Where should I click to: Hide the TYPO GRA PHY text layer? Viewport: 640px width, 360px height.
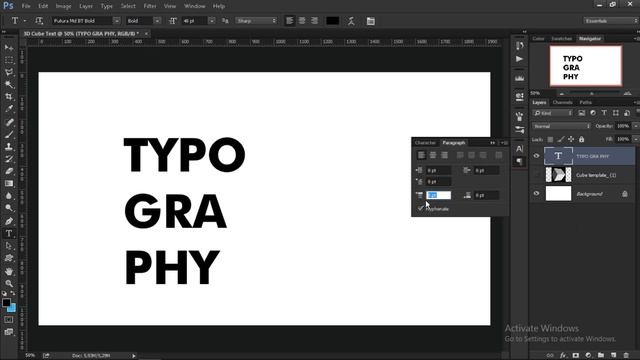point(536,156)
